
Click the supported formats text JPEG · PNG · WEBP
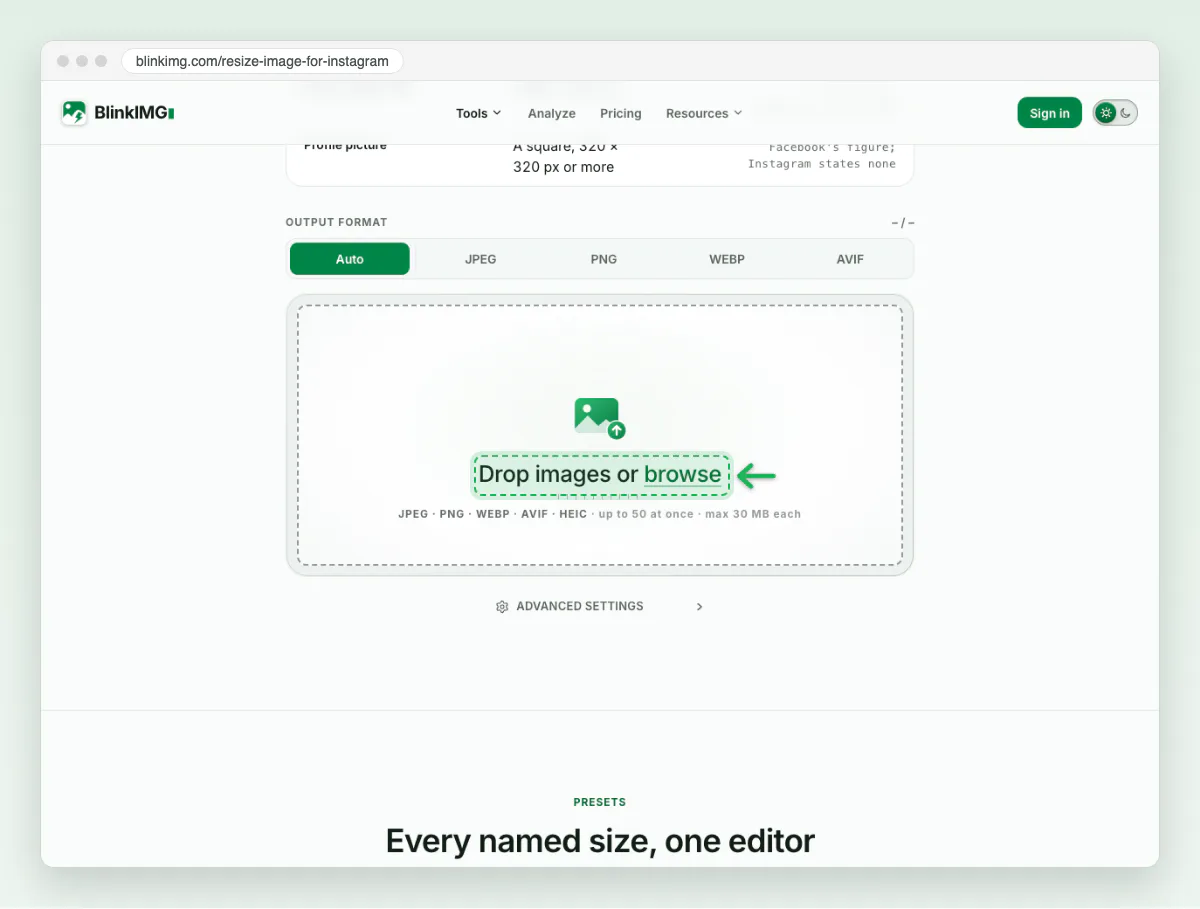click(454, 514)
